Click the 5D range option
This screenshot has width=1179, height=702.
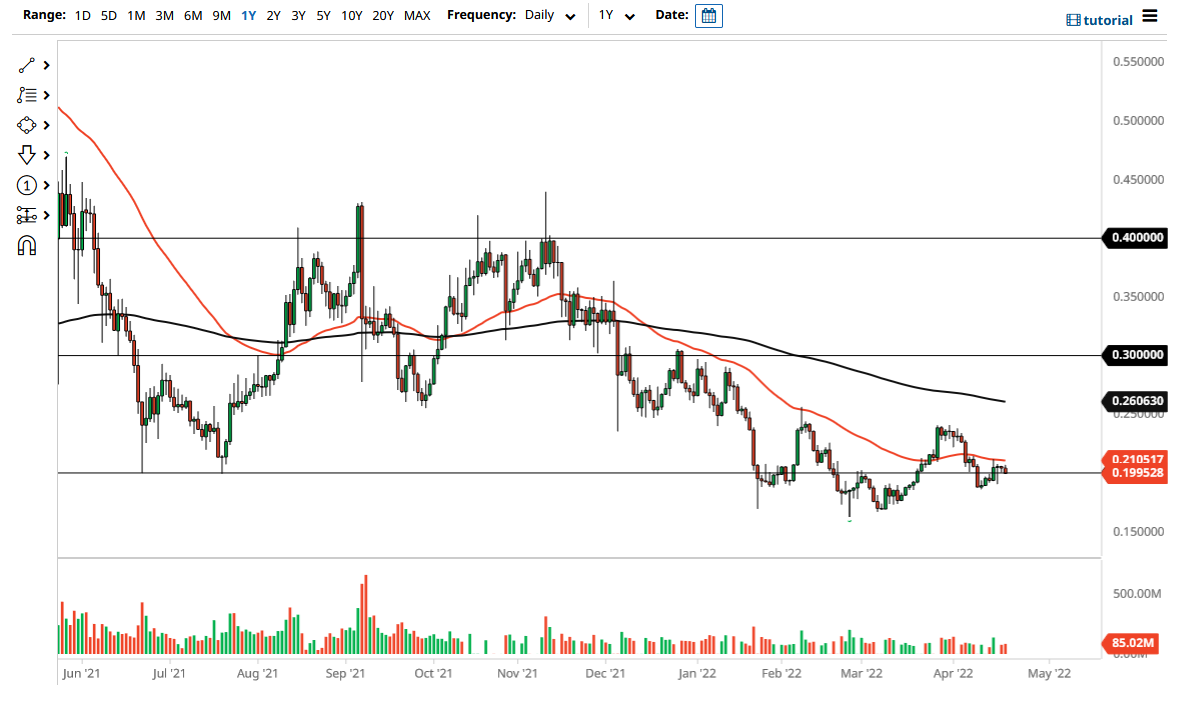click(x=108, y=15)
